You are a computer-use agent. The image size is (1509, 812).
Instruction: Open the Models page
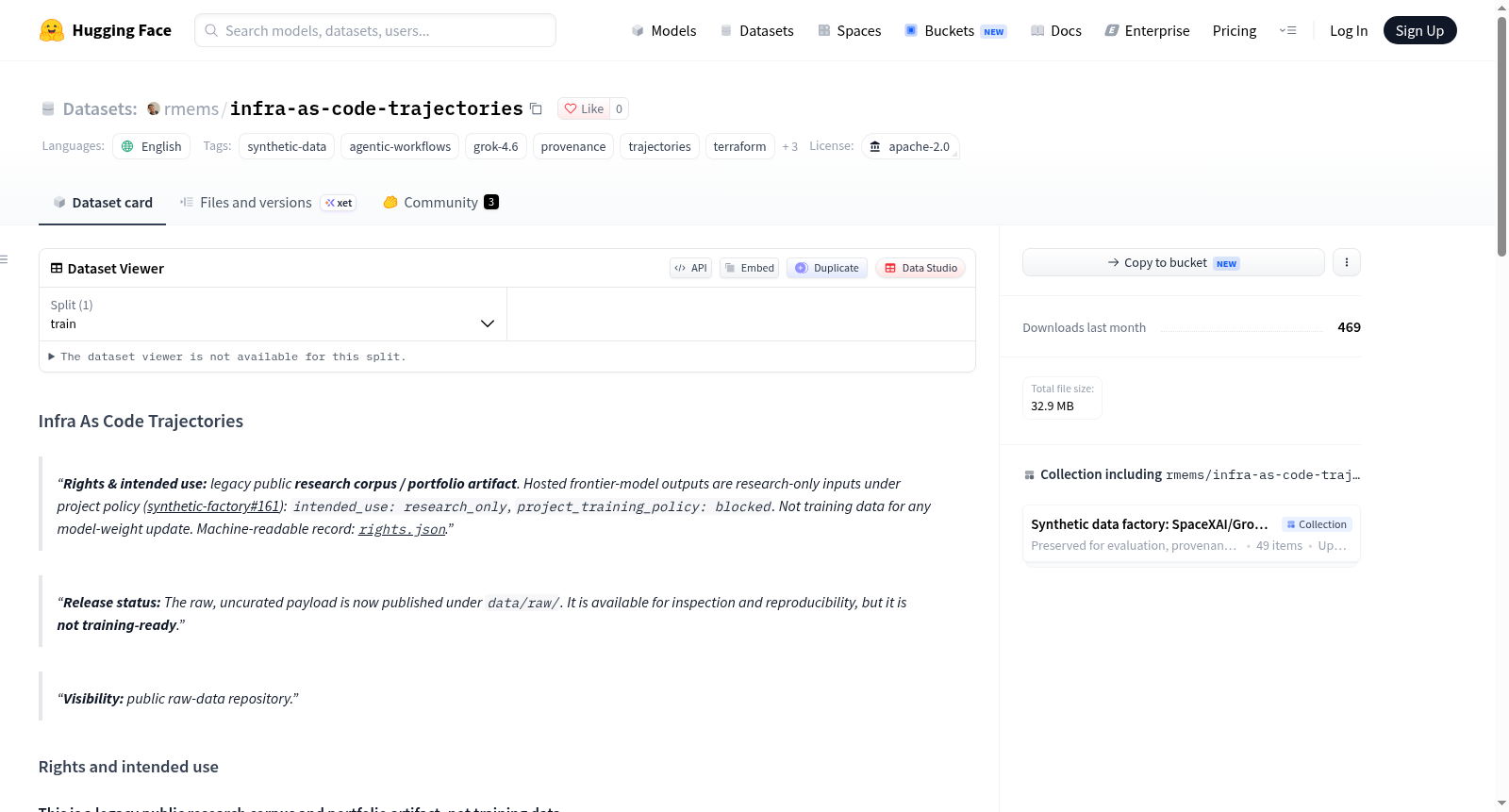click(x=664, y=30)
